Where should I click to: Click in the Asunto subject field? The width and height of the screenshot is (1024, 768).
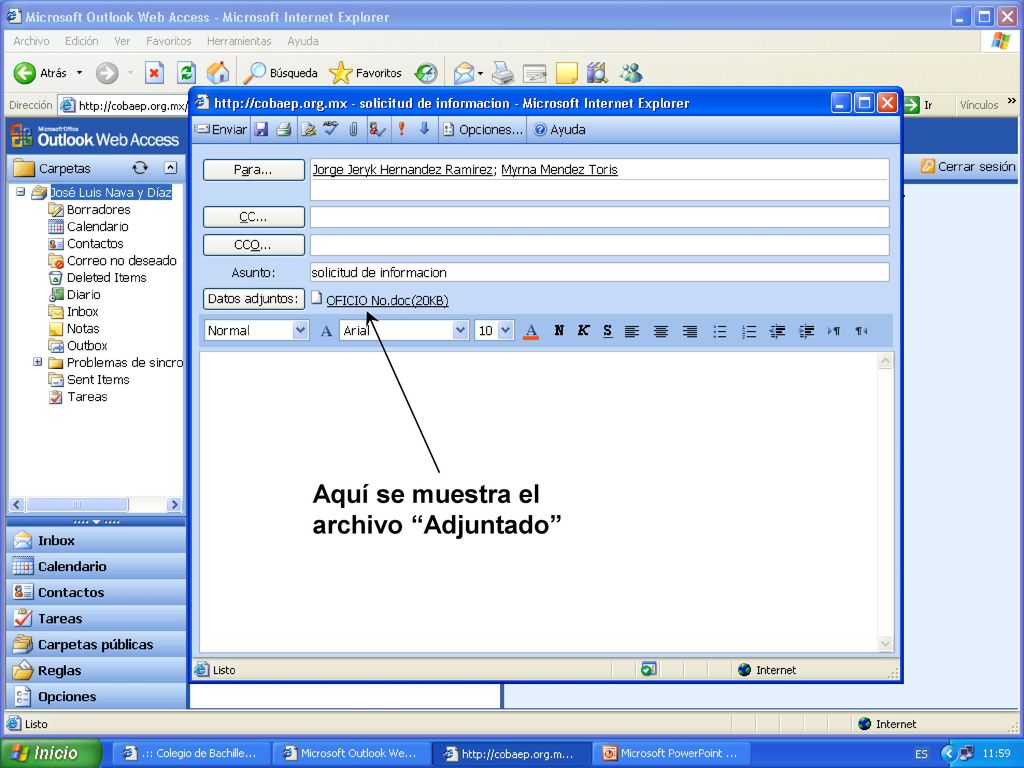599,272
